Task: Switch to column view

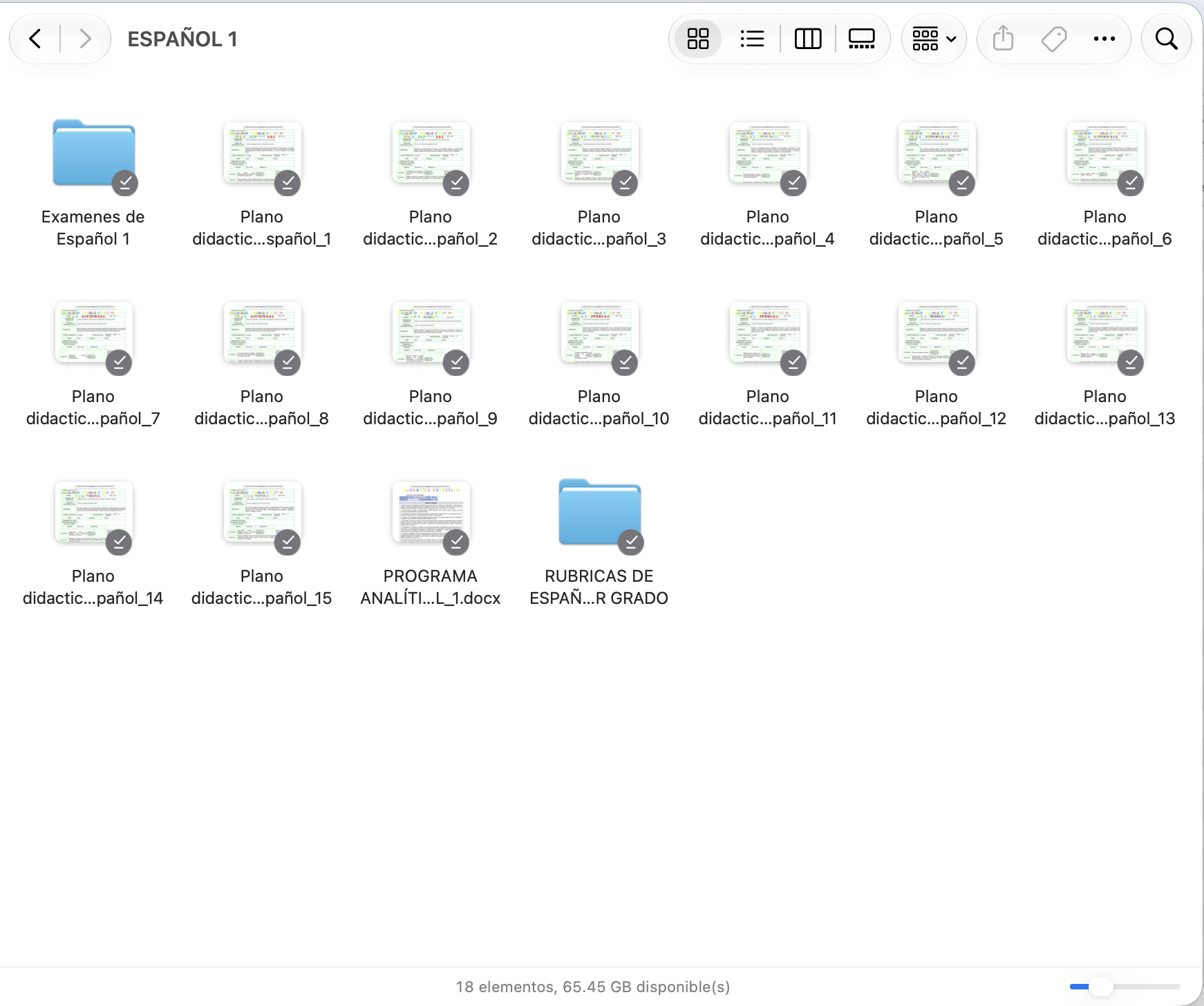Action: (x=807, y=39)
